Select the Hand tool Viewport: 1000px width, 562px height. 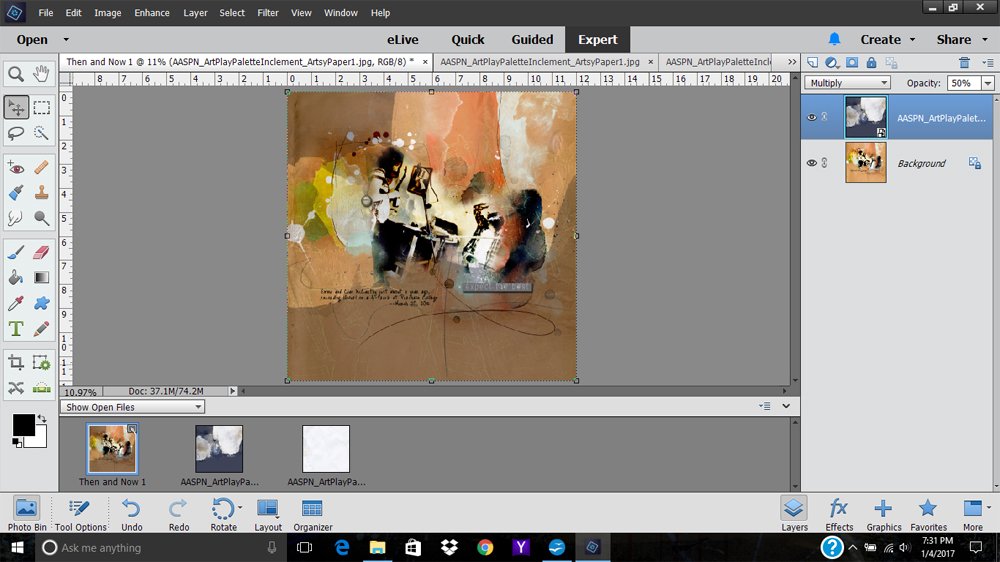(x=41, y=74)
